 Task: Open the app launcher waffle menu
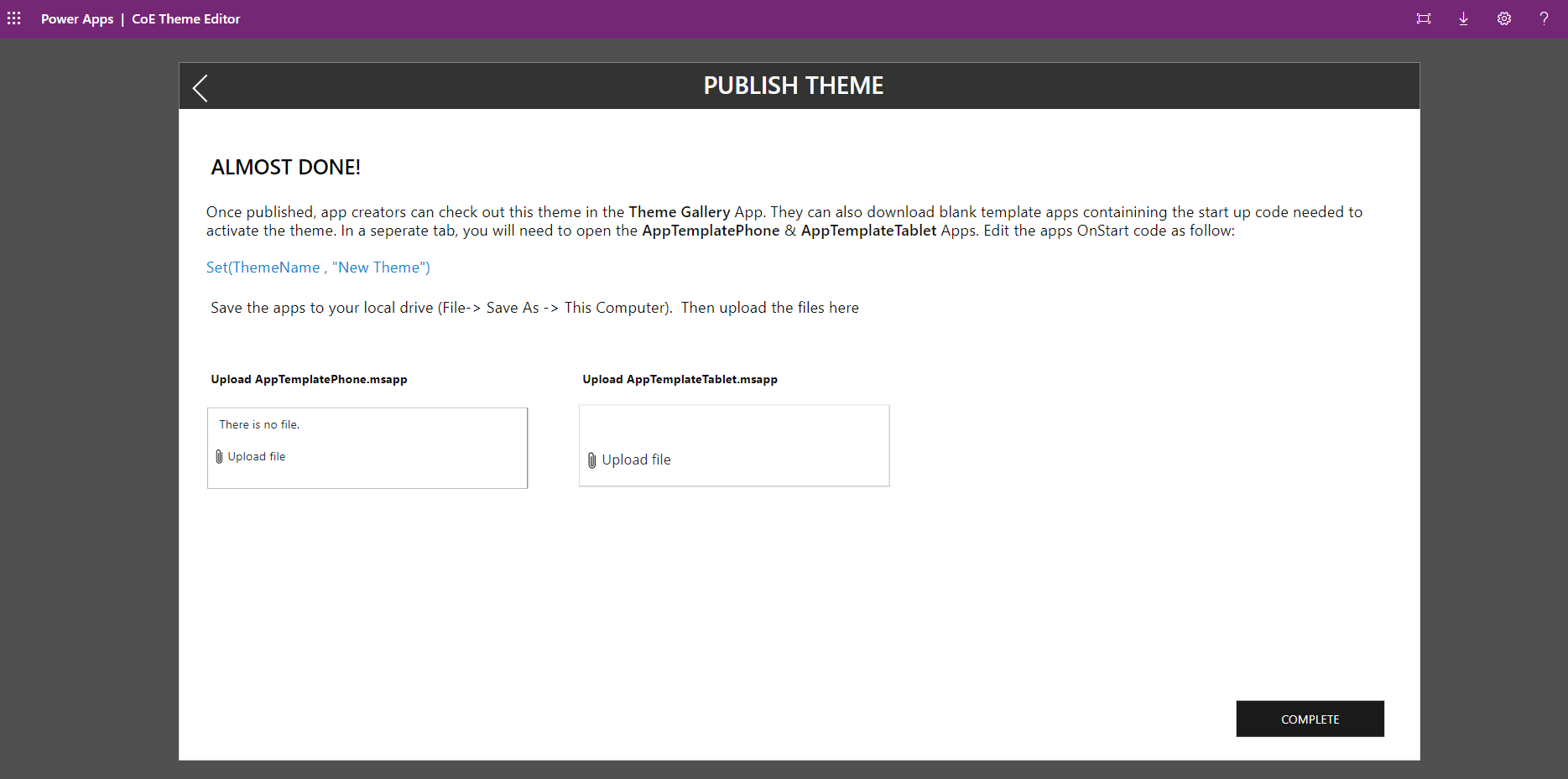(x=14, y=18)
